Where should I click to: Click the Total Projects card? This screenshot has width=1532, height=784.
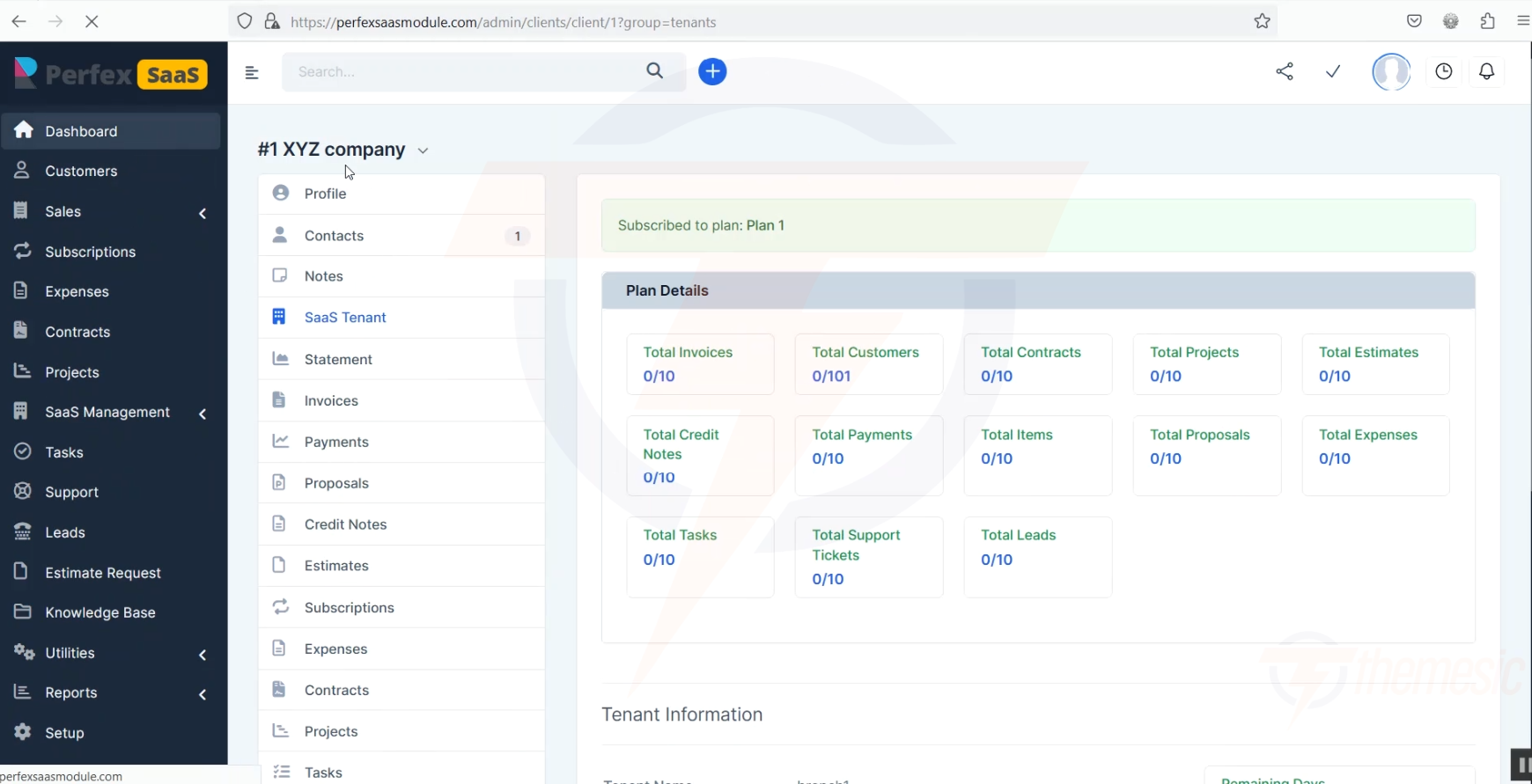(1207, 363)
